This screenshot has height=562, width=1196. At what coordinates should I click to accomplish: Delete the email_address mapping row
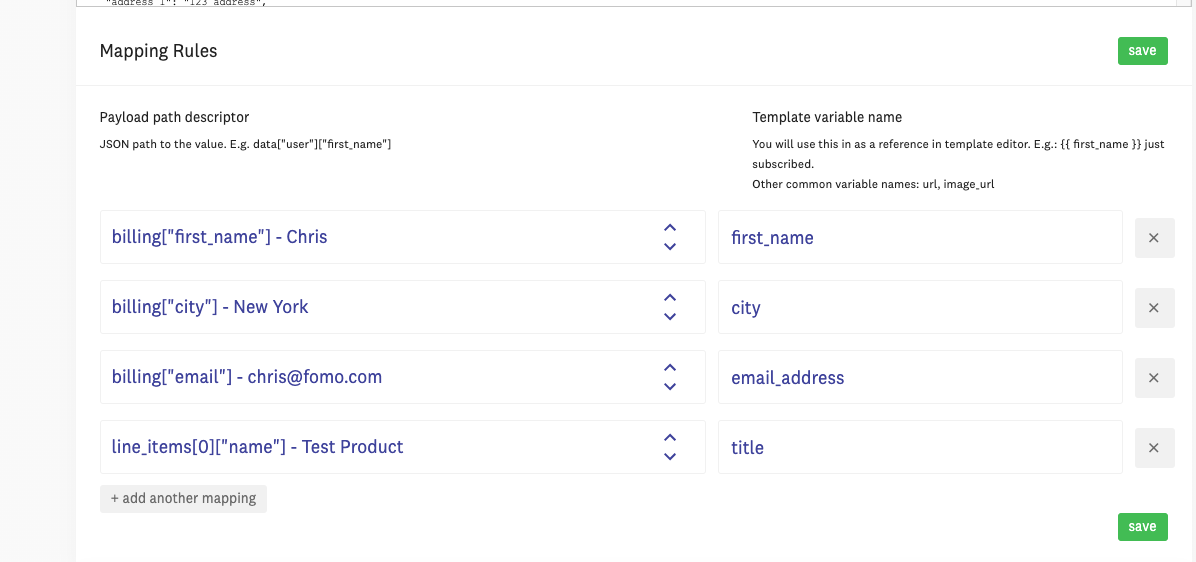coord(1154,377)
